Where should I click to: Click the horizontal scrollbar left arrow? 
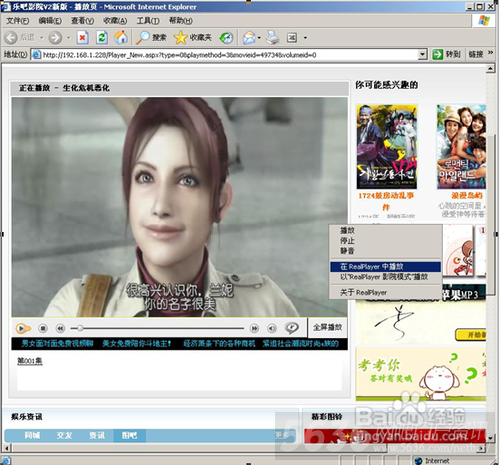tap(6, 448)
